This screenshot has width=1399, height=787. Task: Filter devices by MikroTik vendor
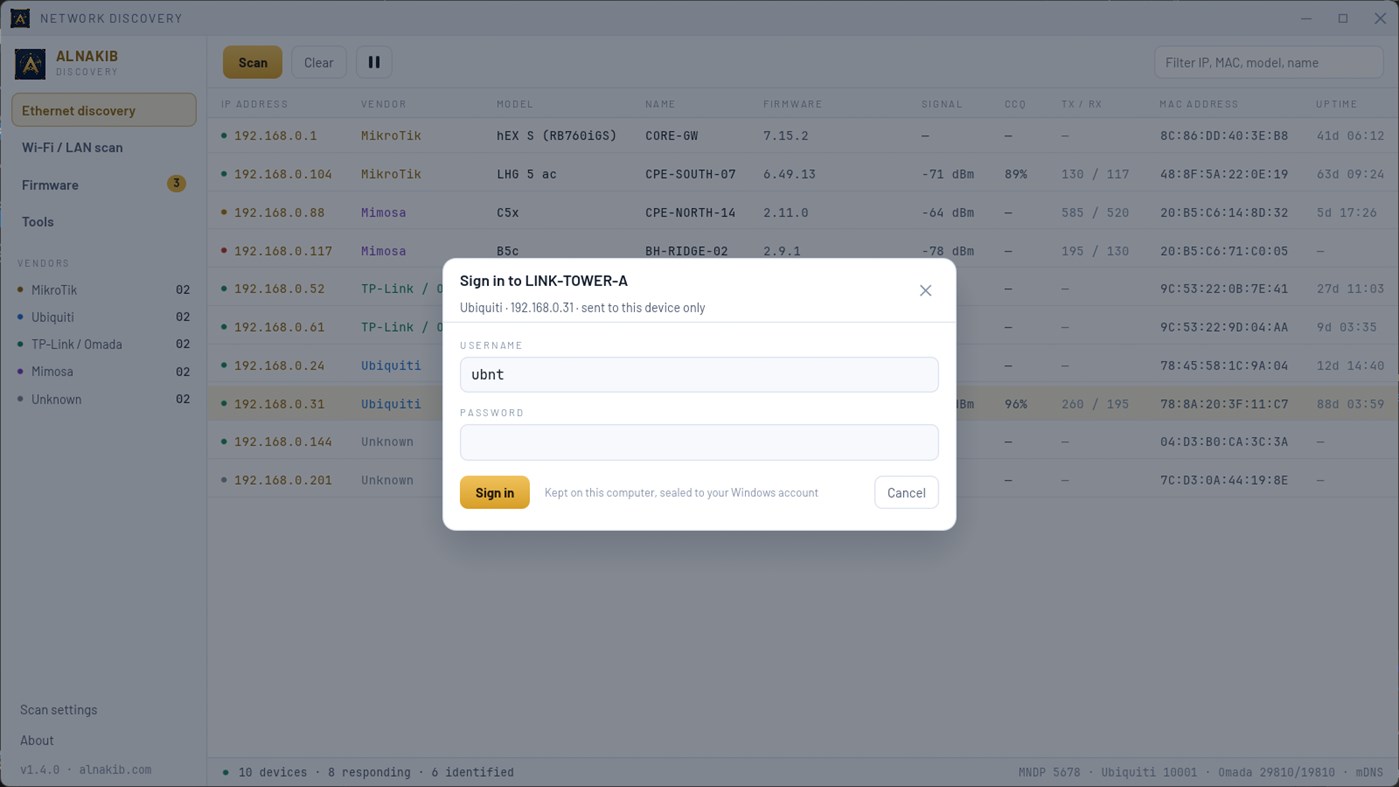pyautogui.click(x=104, y=290)
